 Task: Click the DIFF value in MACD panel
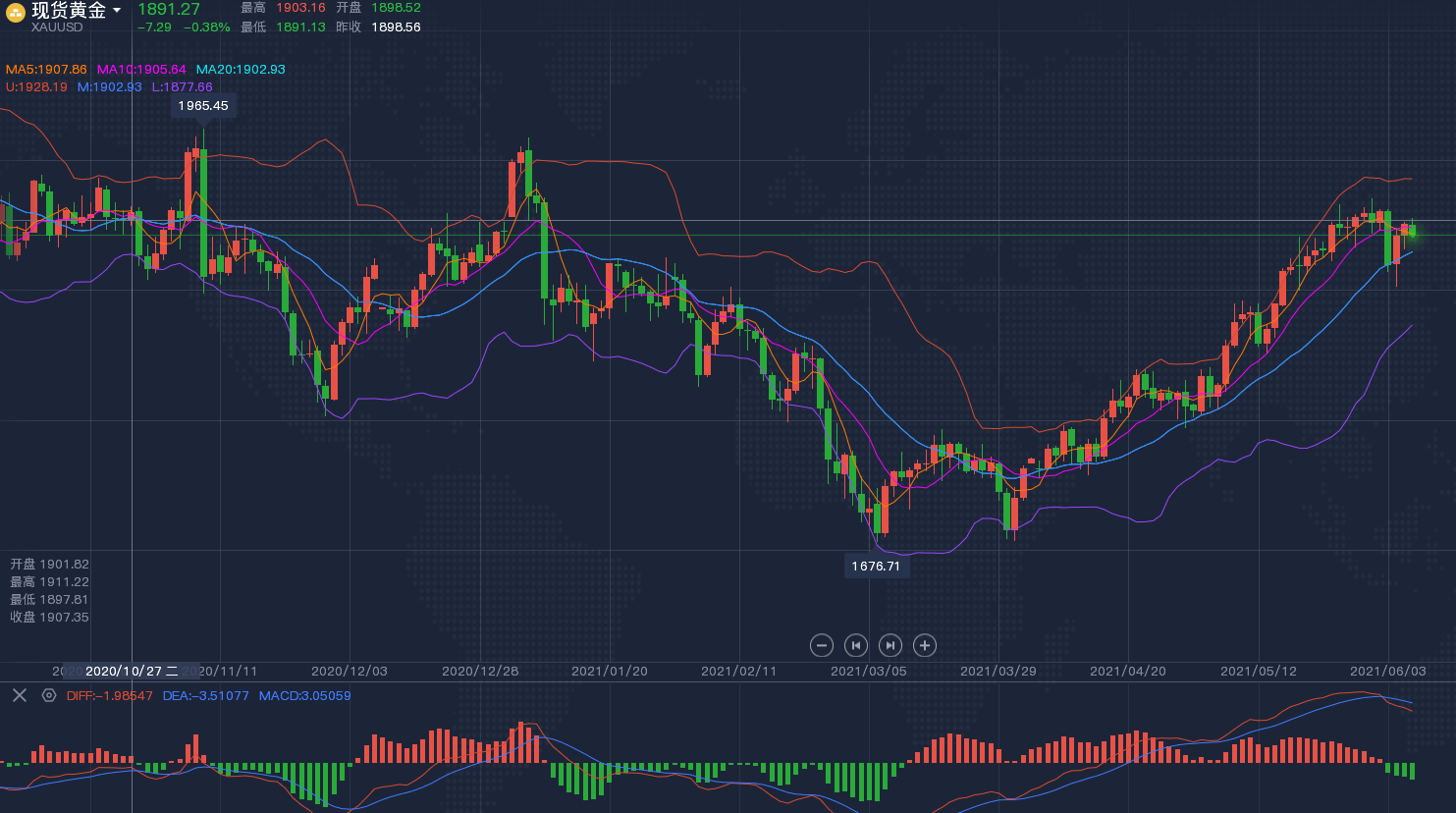[x=110, y=696]
